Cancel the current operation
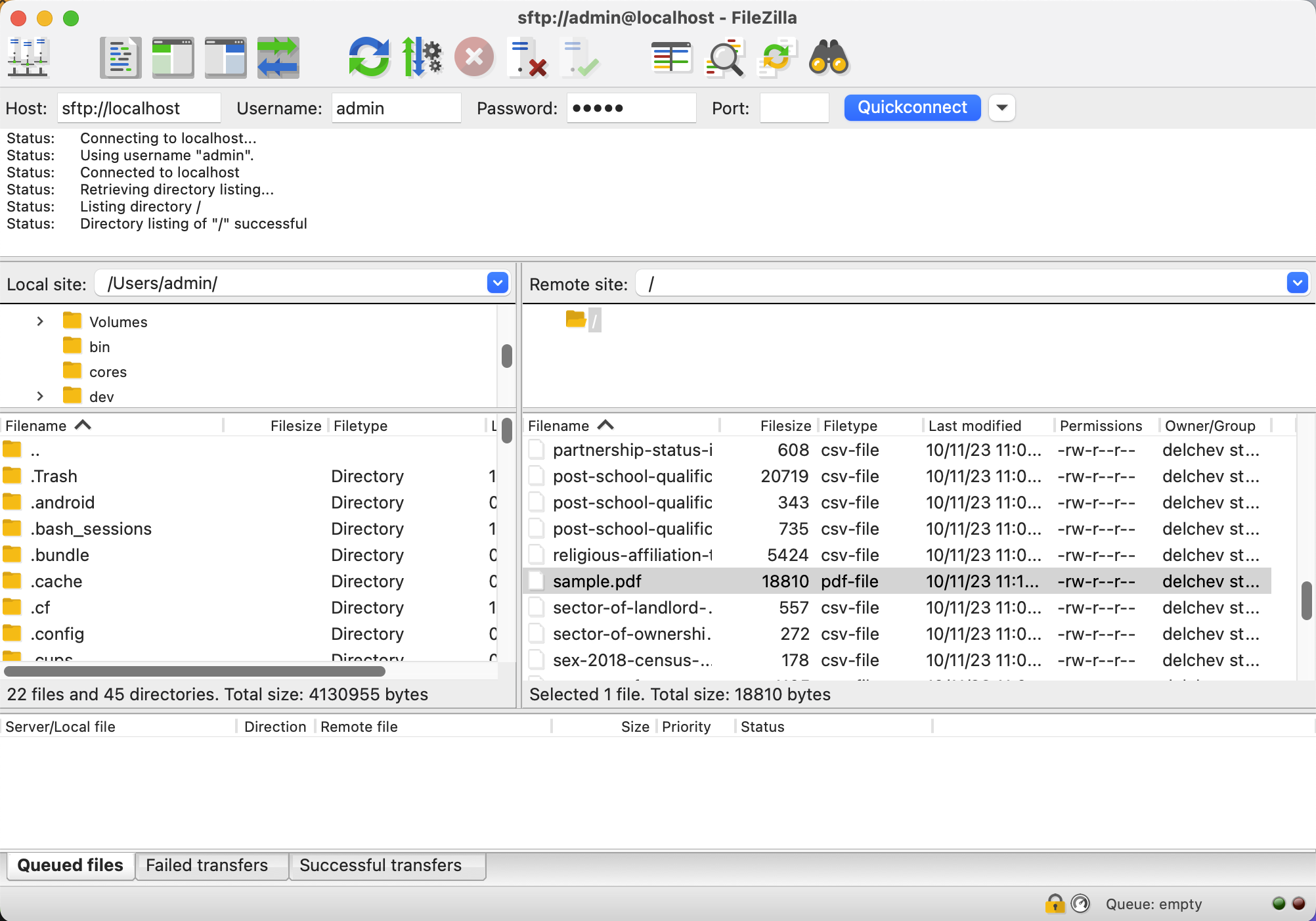 474,58
